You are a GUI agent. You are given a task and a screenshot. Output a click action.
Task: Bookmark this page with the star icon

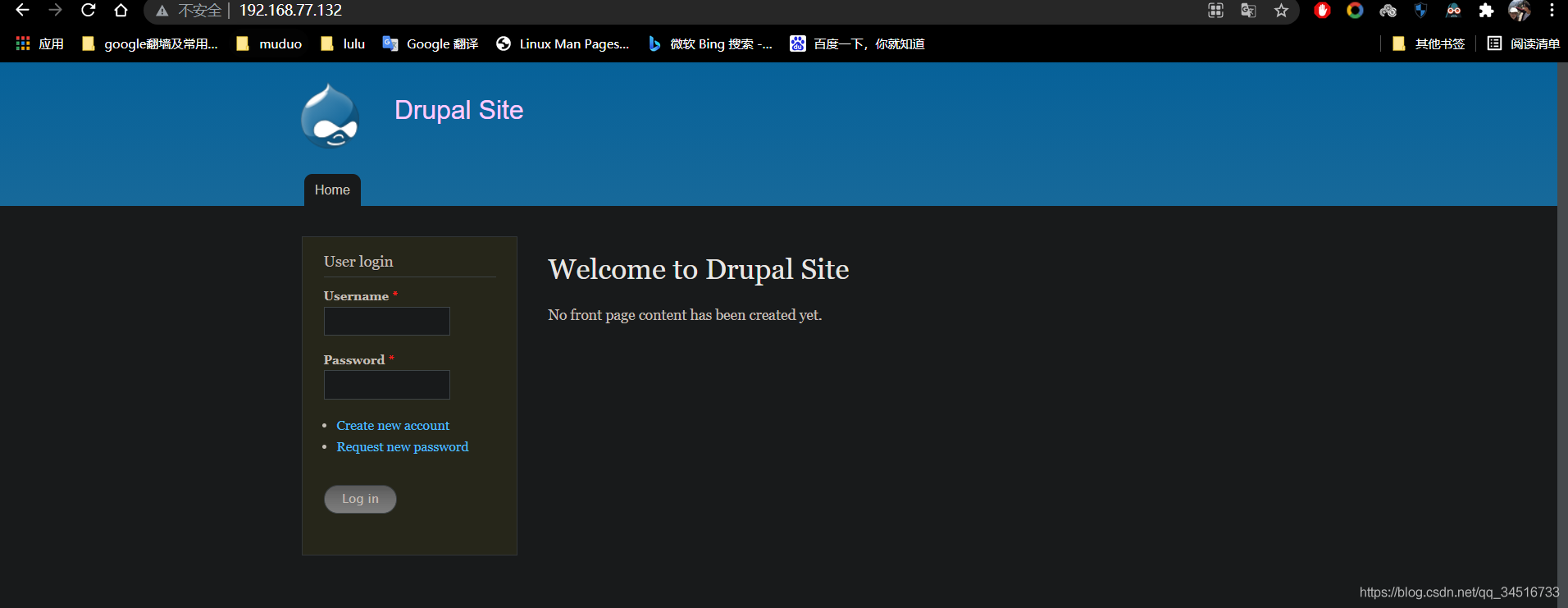tap(1281, 11)
